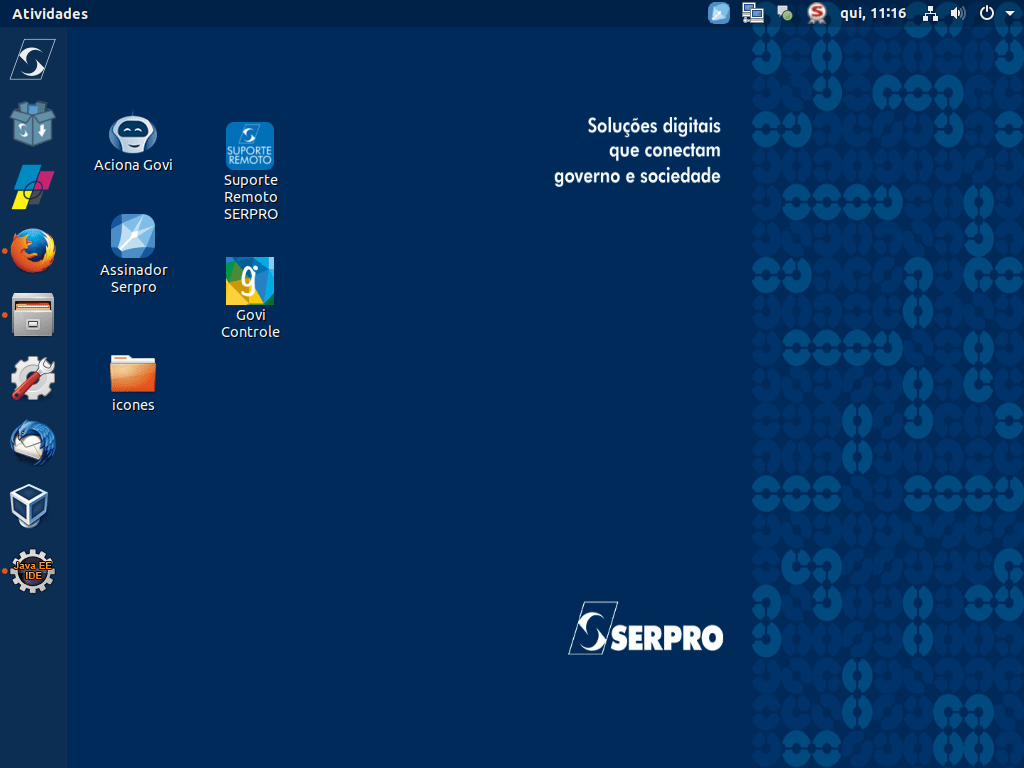Select the 'icones' folder label
Screen dimensions: 1024x768
coord(133,405)
